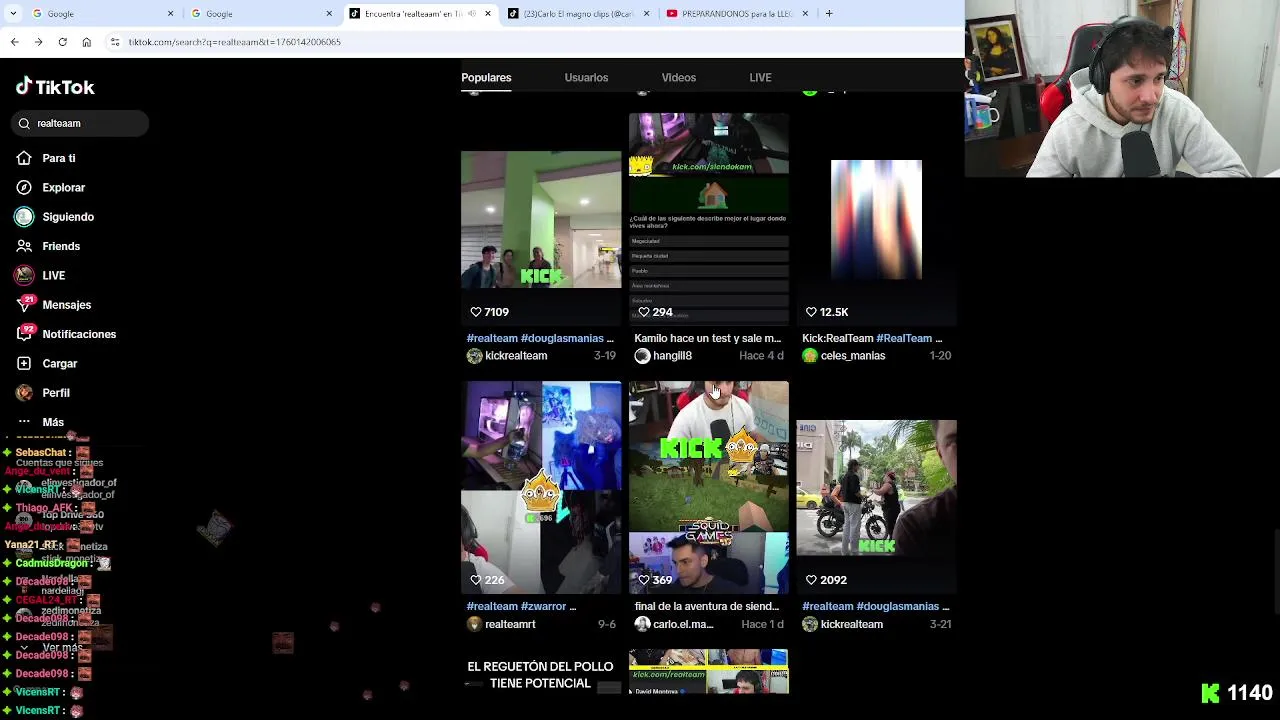
Task: Open the realteamrt profile link
Action: [x=510, y=624]
